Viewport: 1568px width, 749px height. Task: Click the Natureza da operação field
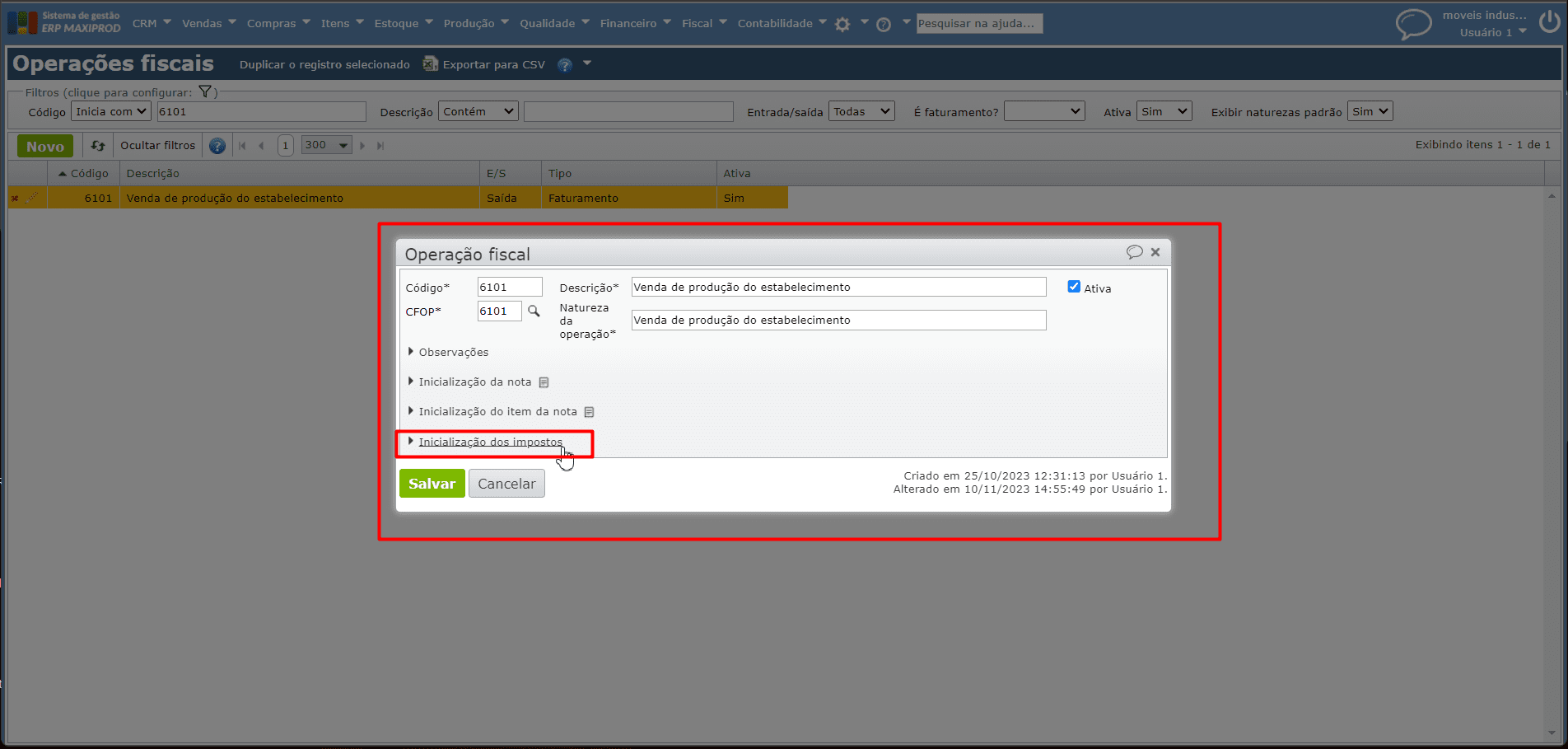(838, 320)
